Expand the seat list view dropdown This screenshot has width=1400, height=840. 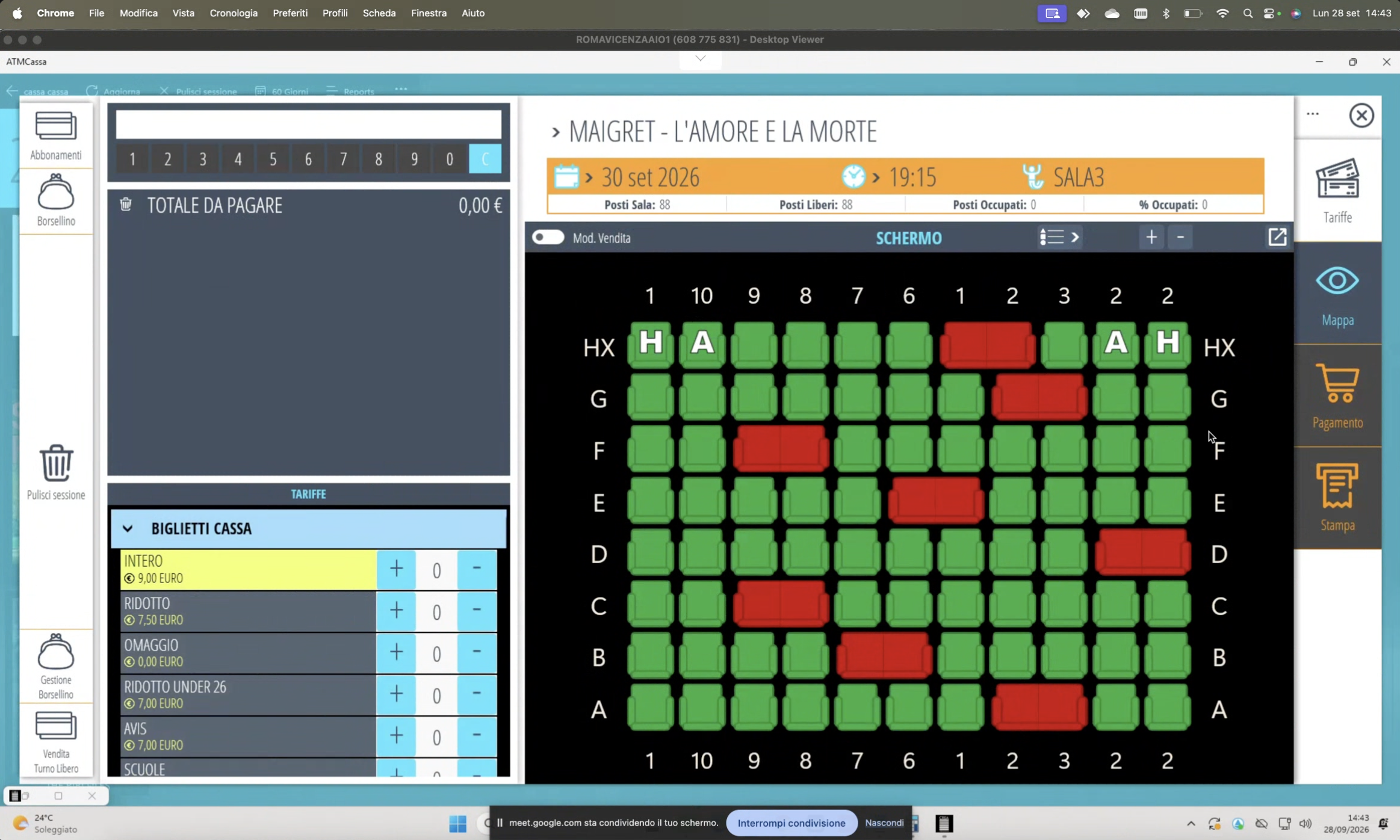[x=1060, y=237]
